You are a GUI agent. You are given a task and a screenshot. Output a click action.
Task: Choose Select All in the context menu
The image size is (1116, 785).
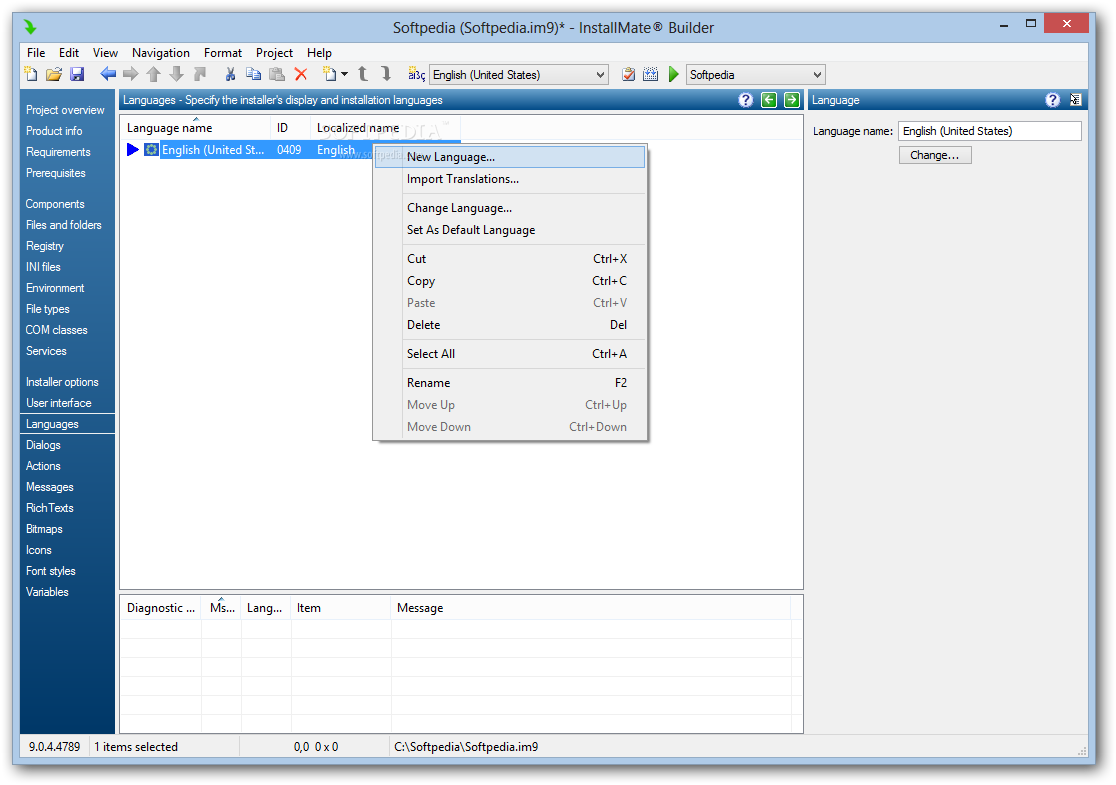coord(510,354)
